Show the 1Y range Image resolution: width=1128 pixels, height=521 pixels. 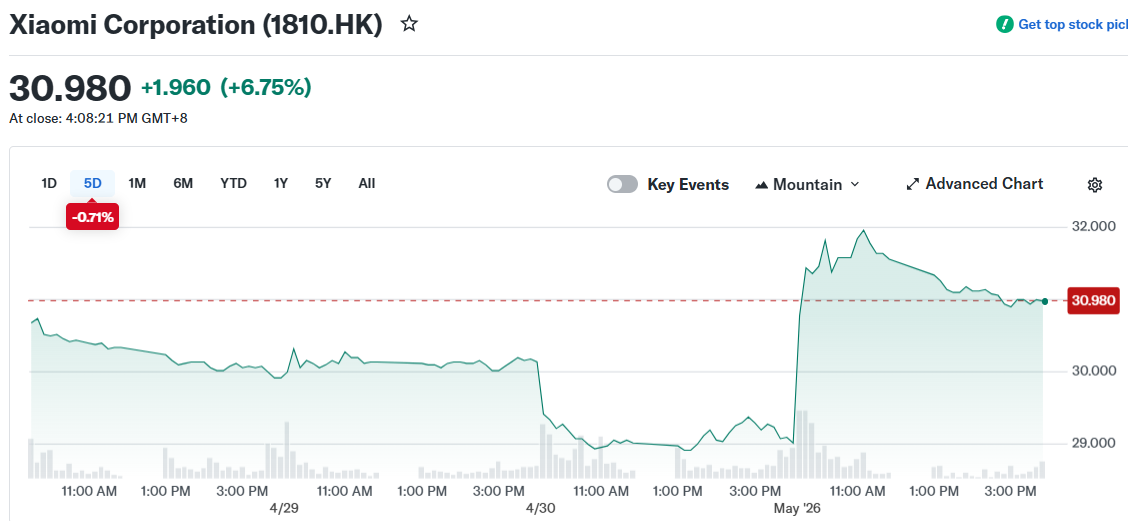coord(281,184)
